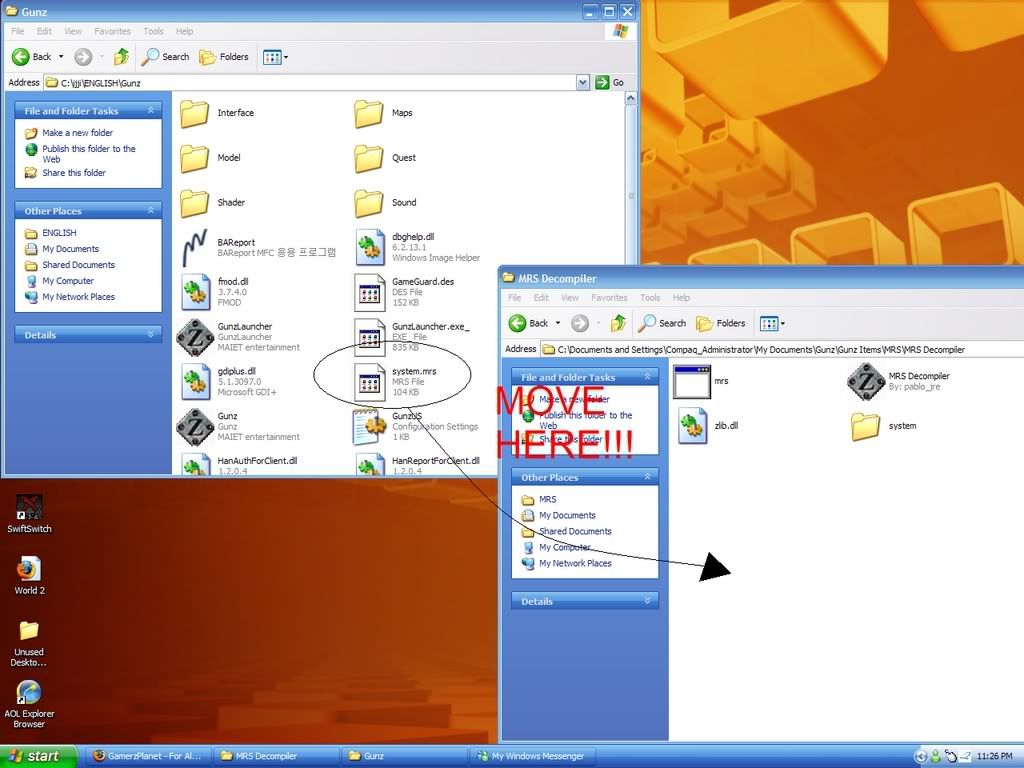
Task: Open Views dropdown in MRS Decompiler toolbar
Action: (x=772, y=323)
